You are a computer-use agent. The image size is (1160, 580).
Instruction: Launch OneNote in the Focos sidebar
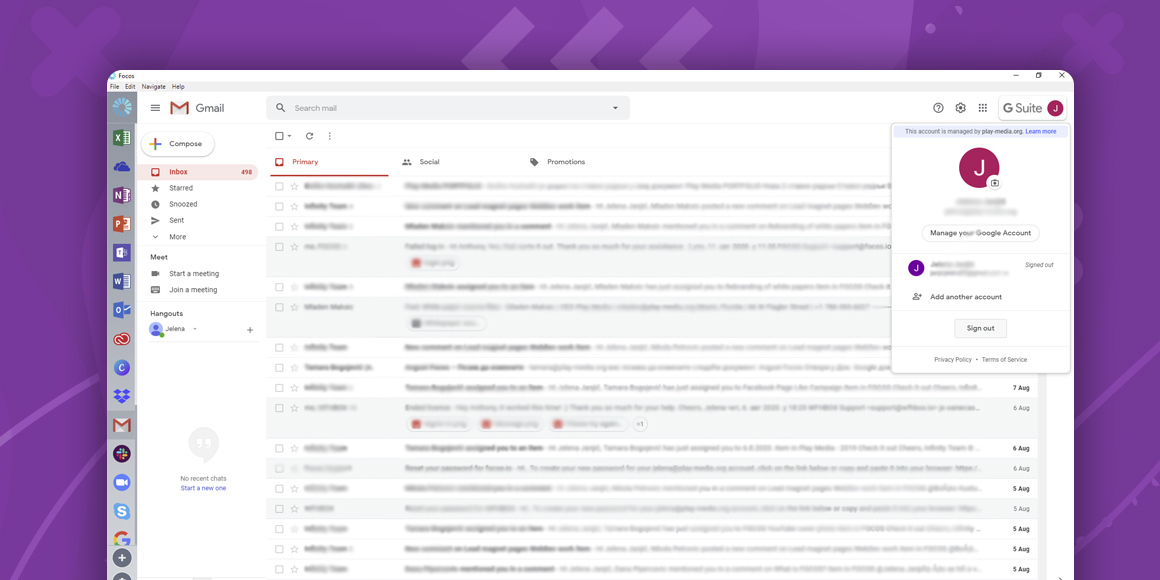click(x=122, y=195)
